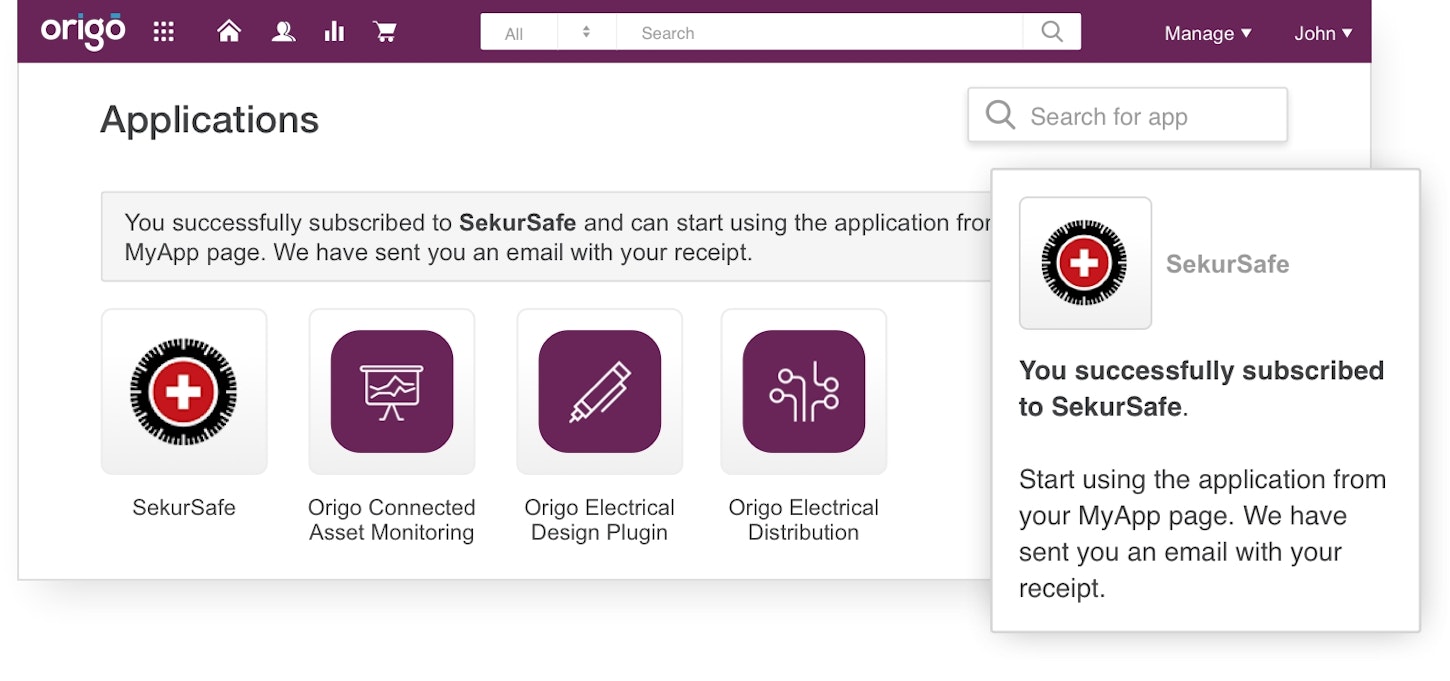Viewport: 1450px width, 681px height.
Task: Click SekurSafe thumbnail in the notification popup
Action: (x=1084, y=263)
